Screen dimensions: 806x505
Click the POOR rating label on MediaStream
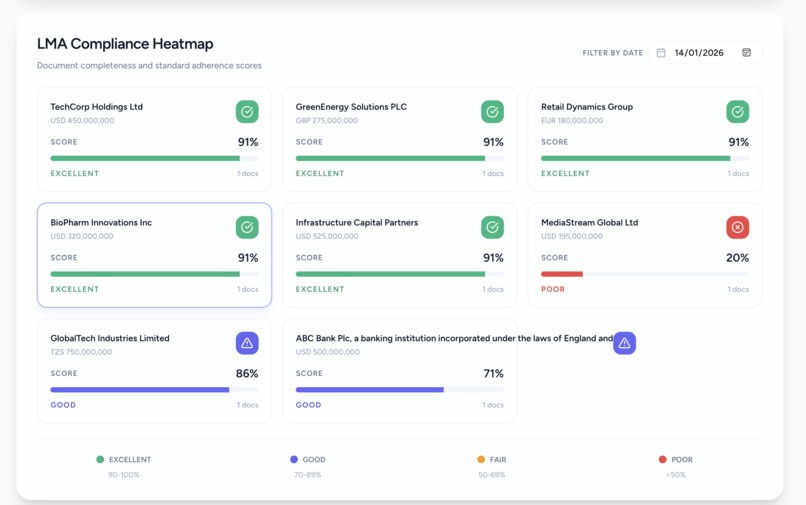tap(553, 289)
